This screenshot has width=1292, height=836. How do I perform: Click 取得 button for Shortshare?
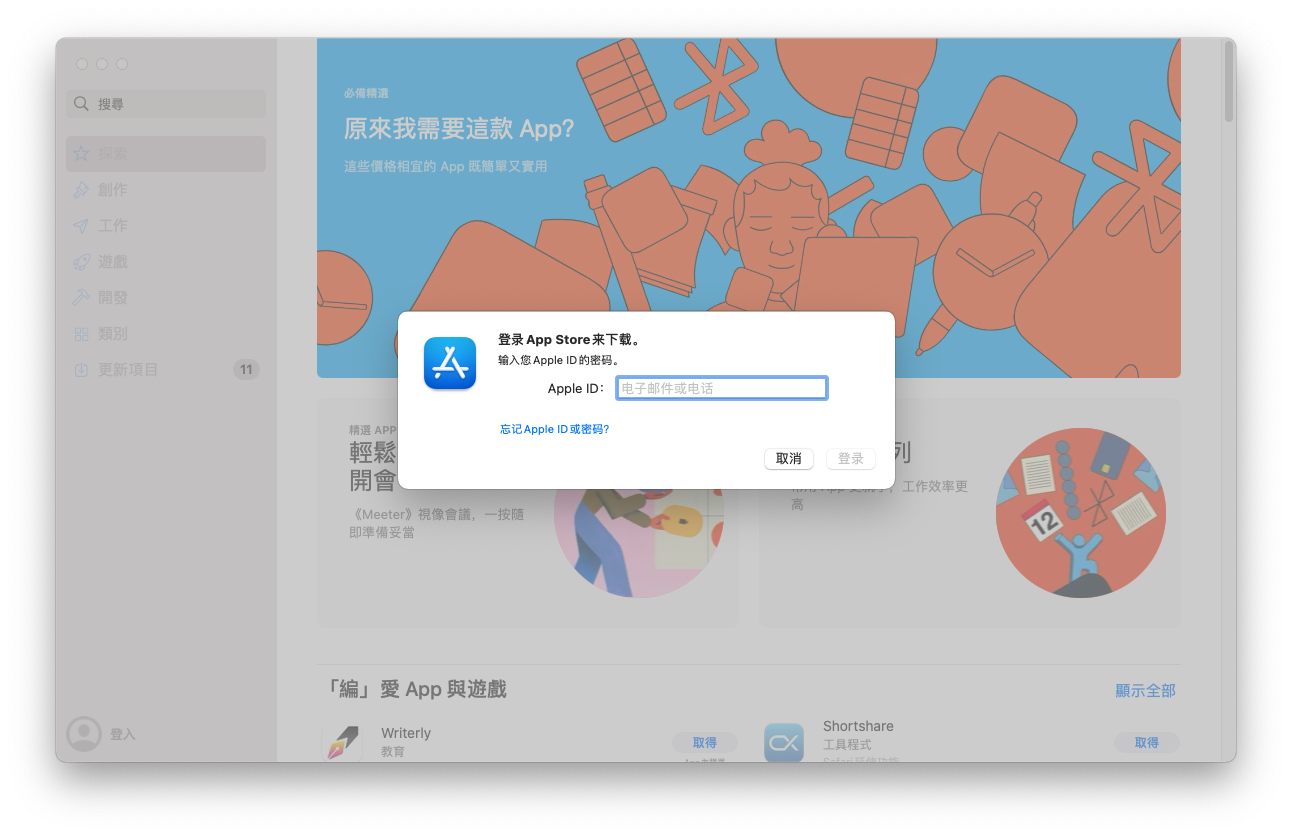click(x=1146, y=742)
